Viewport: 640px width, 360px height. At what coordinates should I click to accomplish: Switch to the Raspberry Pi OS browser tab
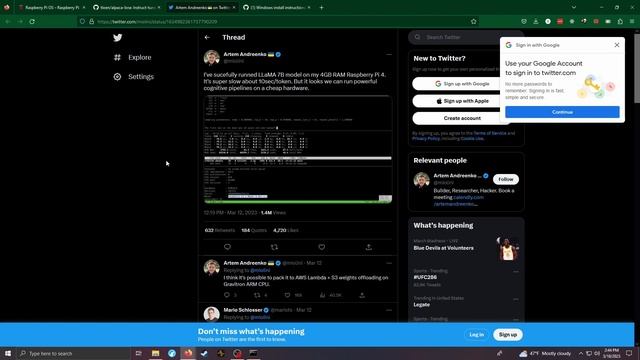click(52, 7)
